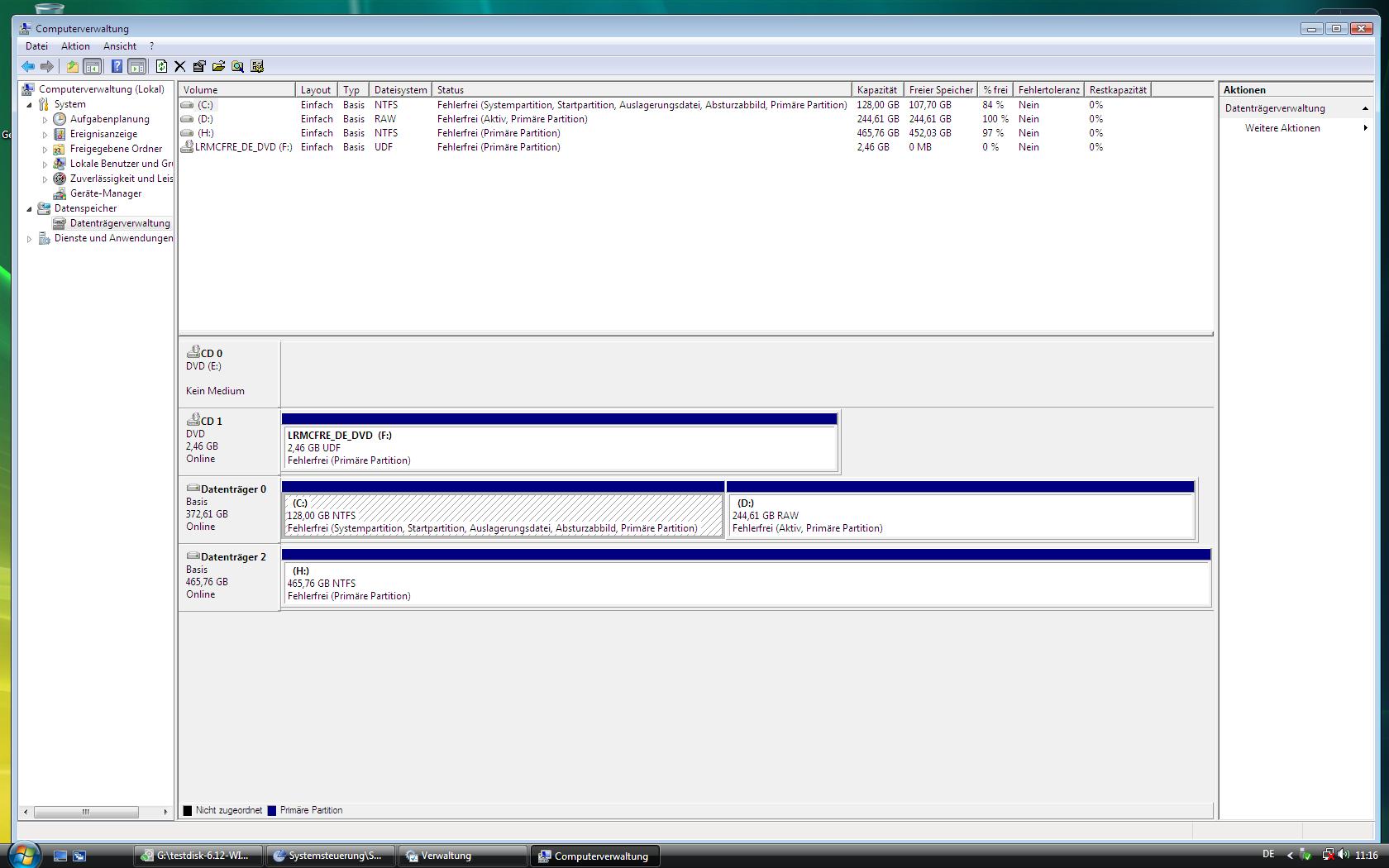Select the Lokale Benutzer icon
Image resolution: width=1389 pixels, height=868 pixels.
click(x=60, y=164)
